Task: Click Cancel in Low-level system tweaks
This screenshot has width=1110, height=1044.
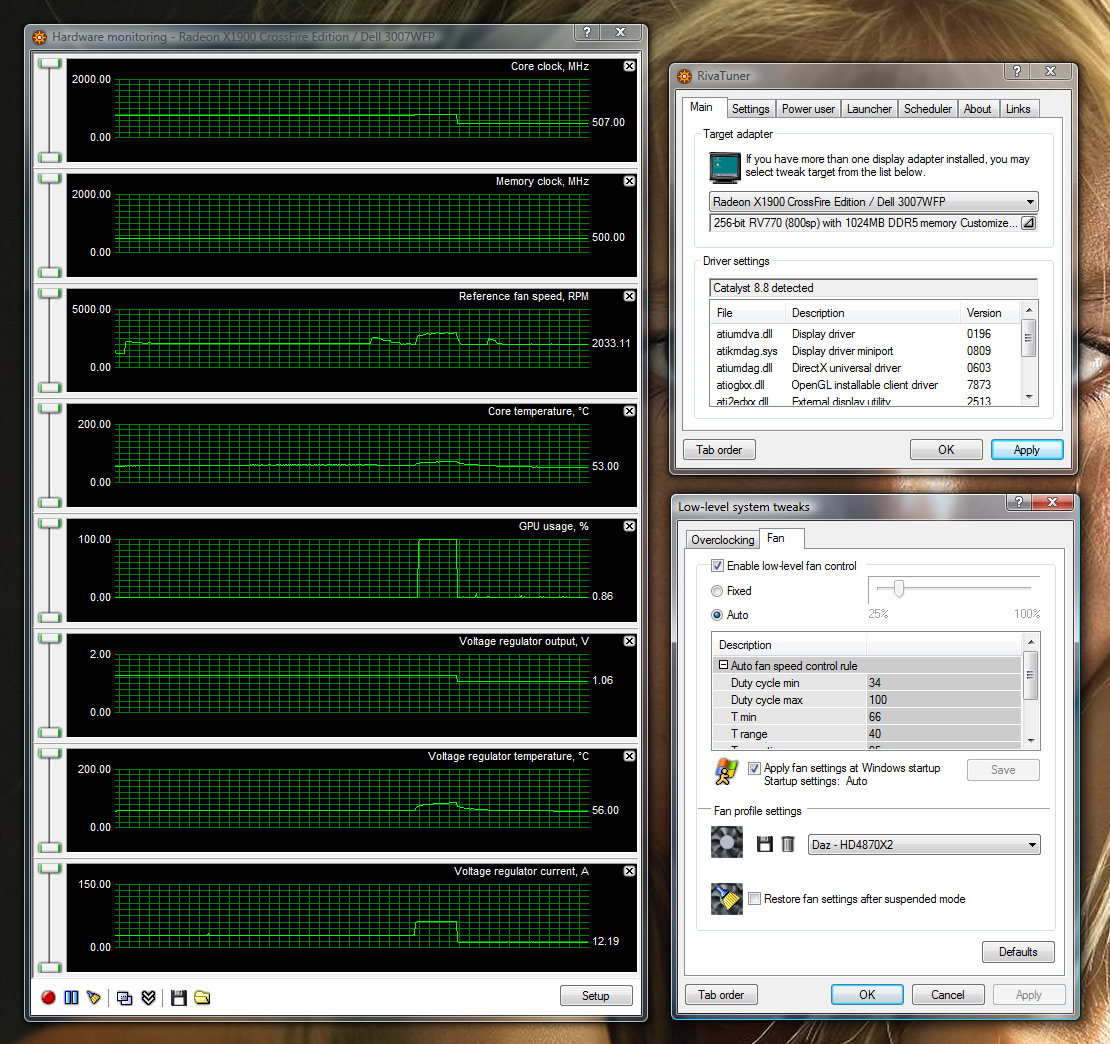Action: coord(947,995)
